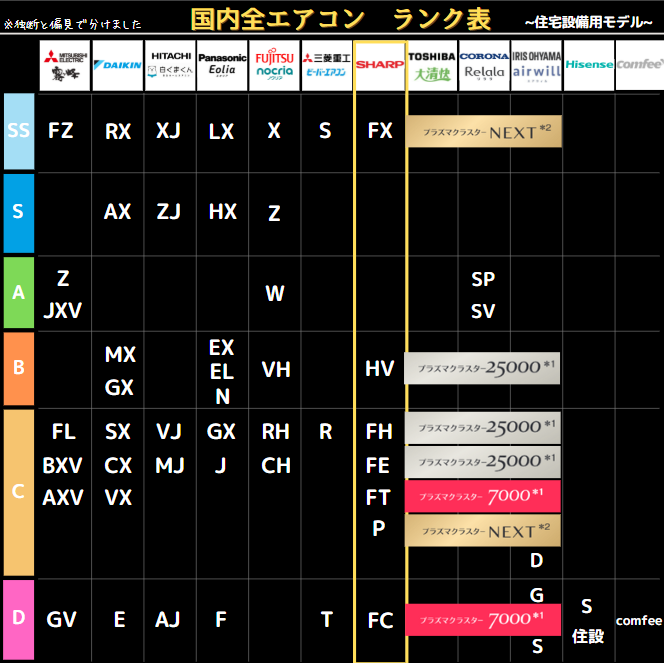Select the Fujitsu CH model cell
This screenshot has height=663, width=664.
click(x=276, y=466)
